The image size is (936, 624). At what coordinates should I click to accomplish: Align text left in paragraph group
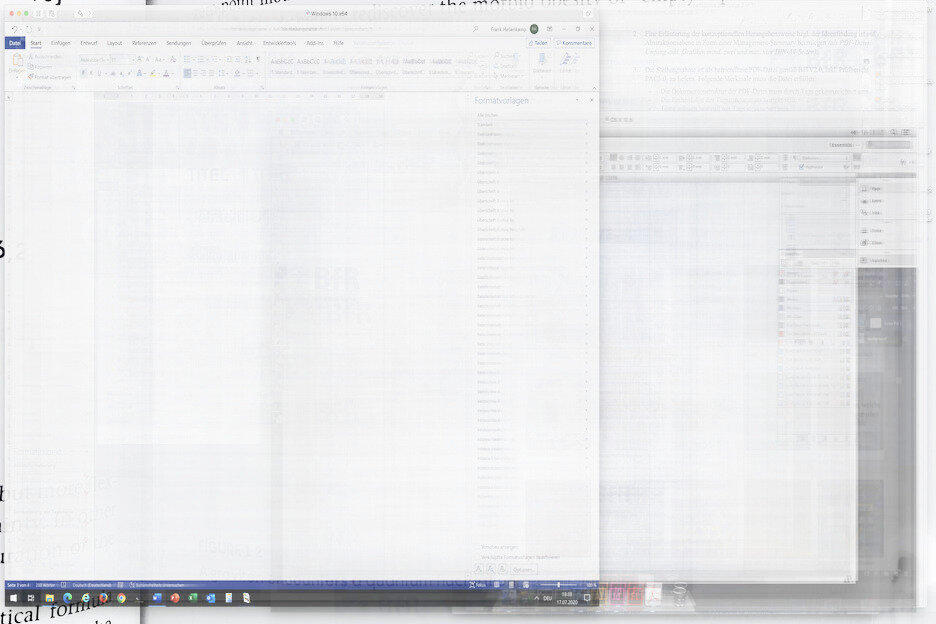click(x=187, y=73)
